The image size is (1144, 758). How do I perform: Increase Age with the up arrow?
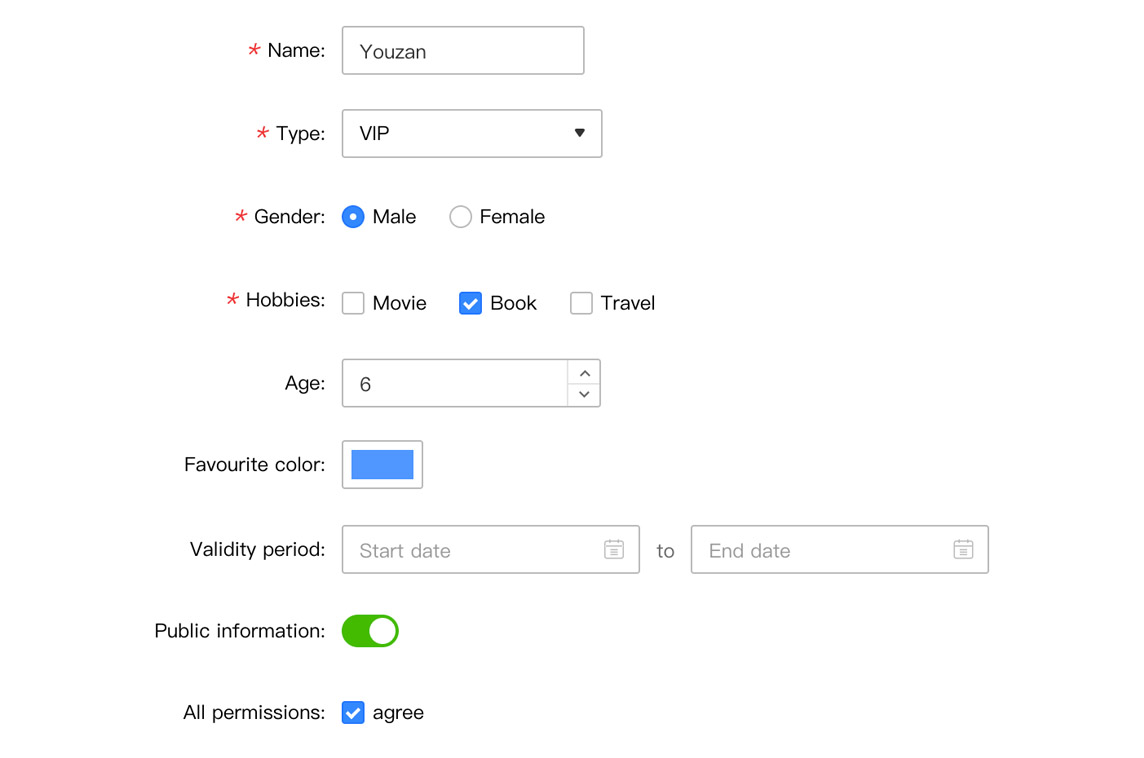tap(584, 373)
